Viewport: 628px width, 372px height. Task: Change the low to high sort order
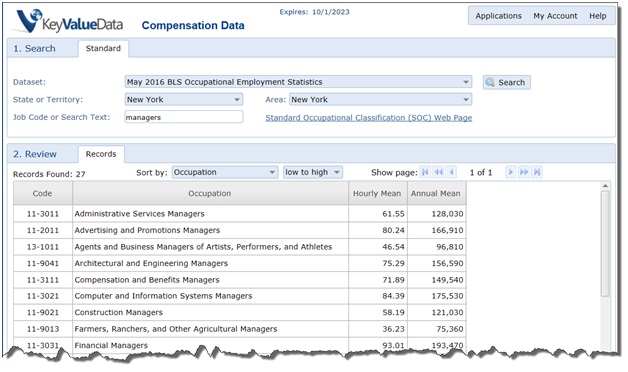[313, 172]
